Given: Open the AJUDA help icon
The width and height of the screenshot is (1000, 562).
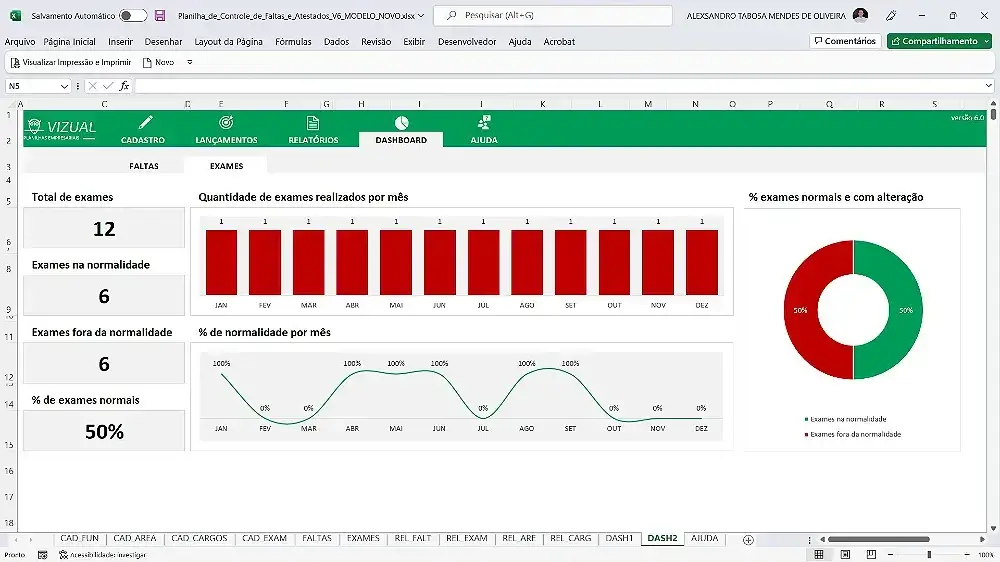Looking at the screenshot, I should pos(484,122).
